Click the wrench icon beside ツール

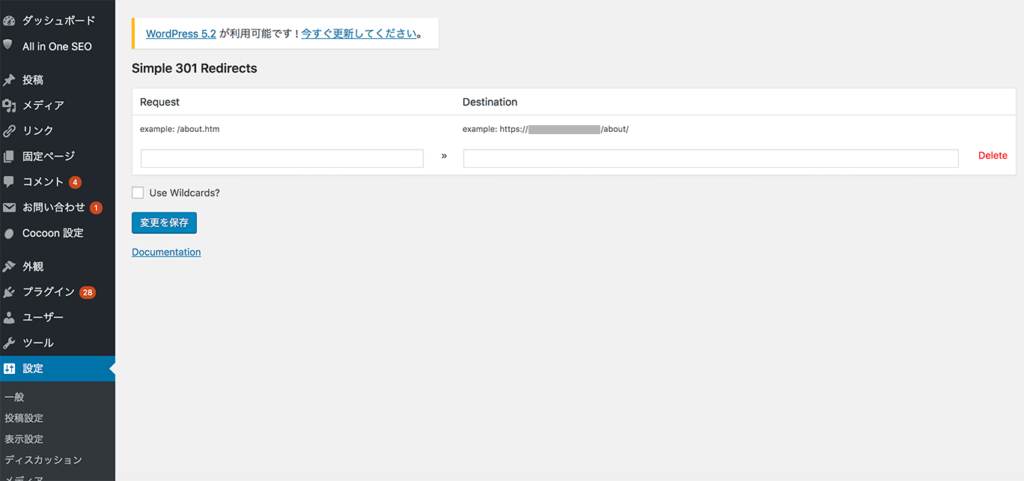pos(8,343)
